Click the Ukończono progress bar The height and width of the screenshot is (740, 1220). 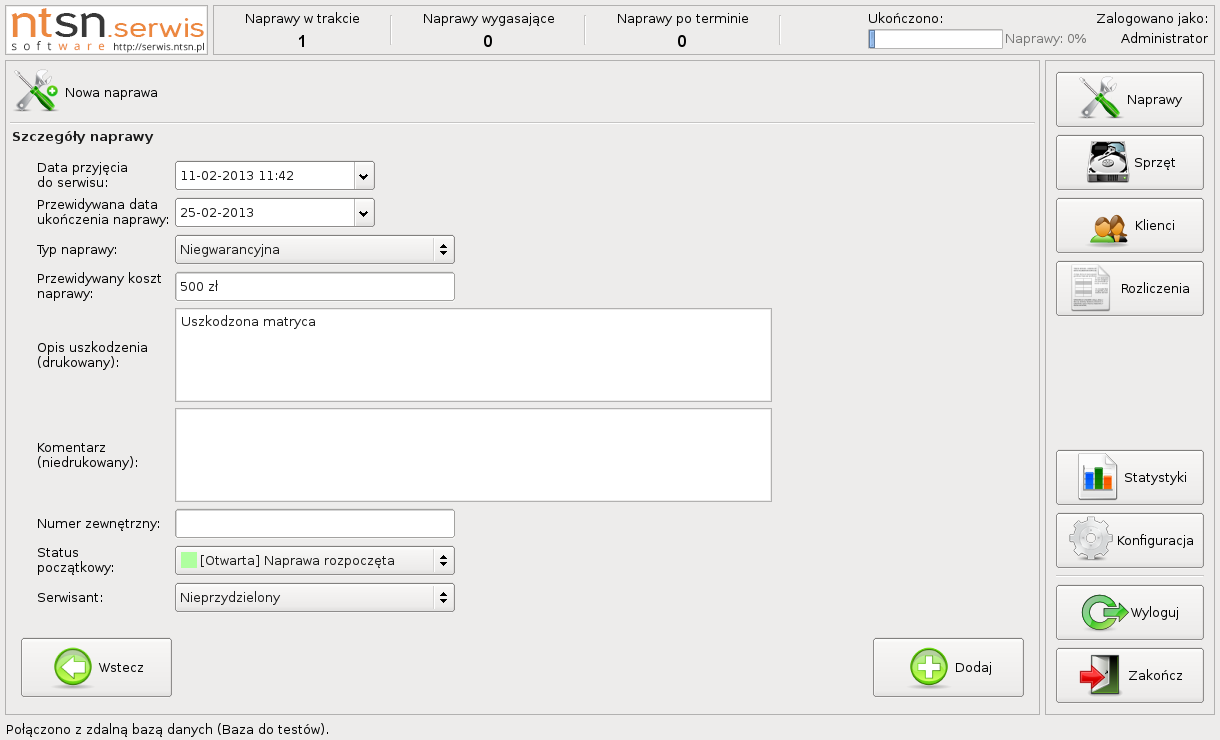click(935, 39)
